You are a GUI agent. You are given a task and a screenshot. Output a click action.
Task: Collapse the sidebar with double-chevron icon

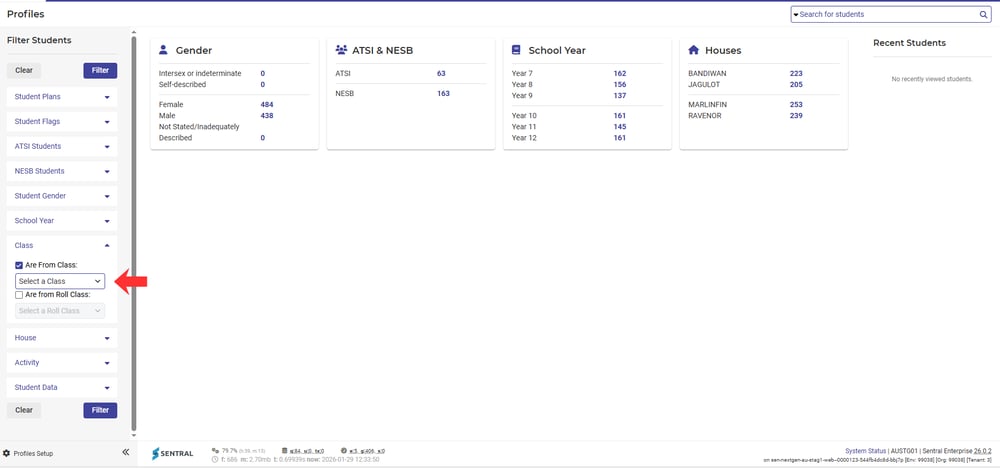tap(125, 453)
